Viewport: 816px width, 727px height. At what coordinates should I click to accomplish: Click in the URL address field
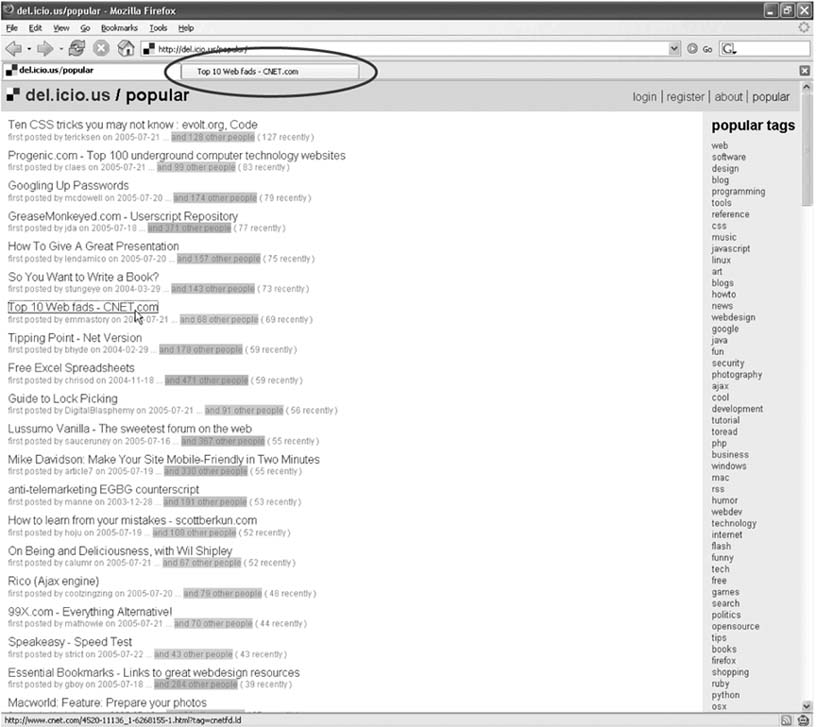[400, 48]
